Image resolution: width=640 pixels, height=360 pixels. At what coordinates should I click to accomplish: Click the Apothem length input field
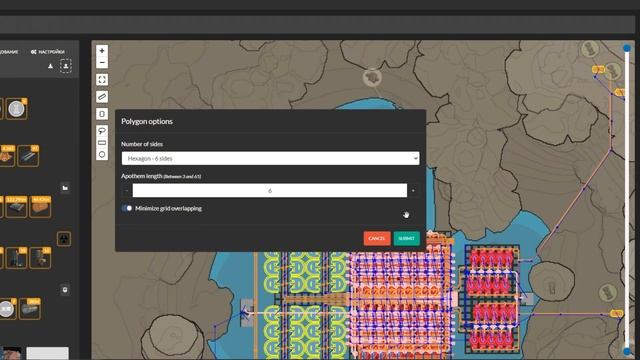coord(270,191)
